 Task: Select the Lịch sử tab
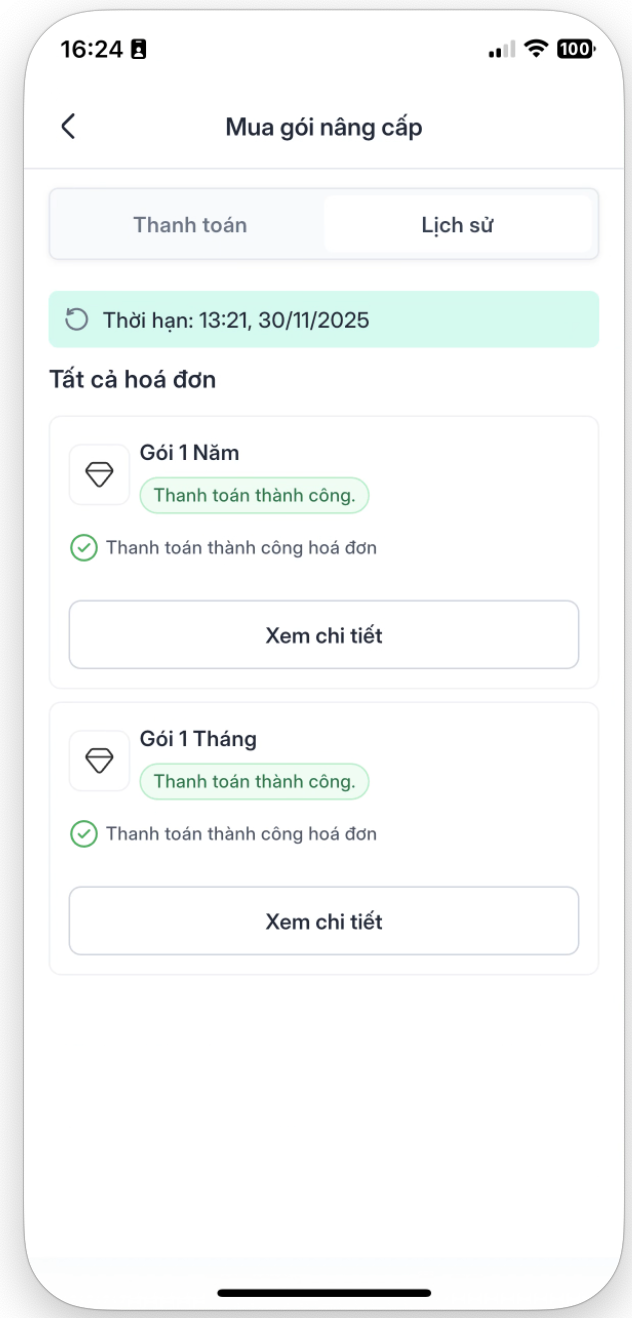(x=457, y=225)
